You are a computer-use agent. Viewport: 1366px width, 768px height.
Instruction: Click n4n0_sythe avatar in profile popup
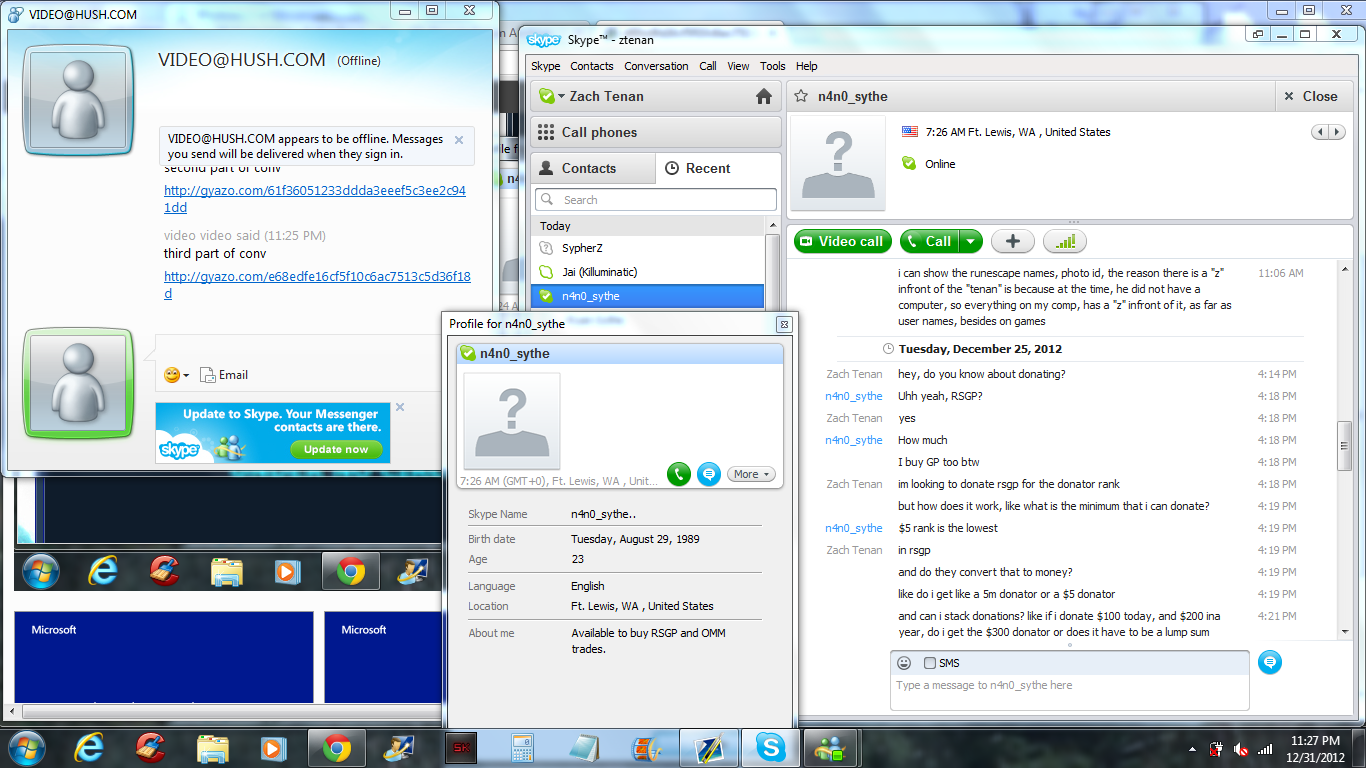[512, 421]
